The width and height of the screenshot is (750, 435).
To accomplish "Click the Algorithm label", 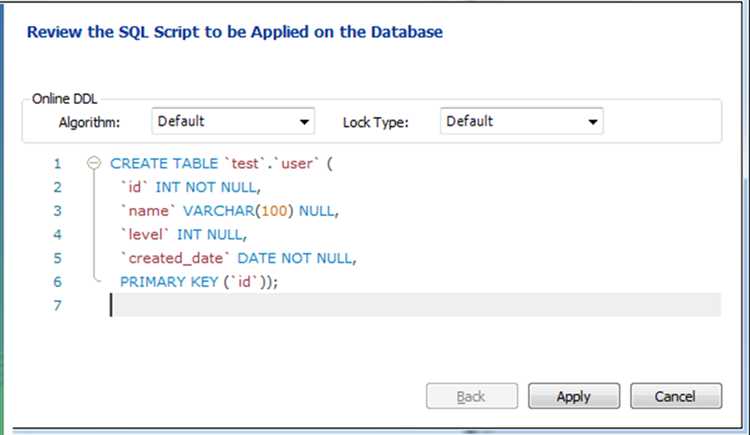I will point(89,122).
